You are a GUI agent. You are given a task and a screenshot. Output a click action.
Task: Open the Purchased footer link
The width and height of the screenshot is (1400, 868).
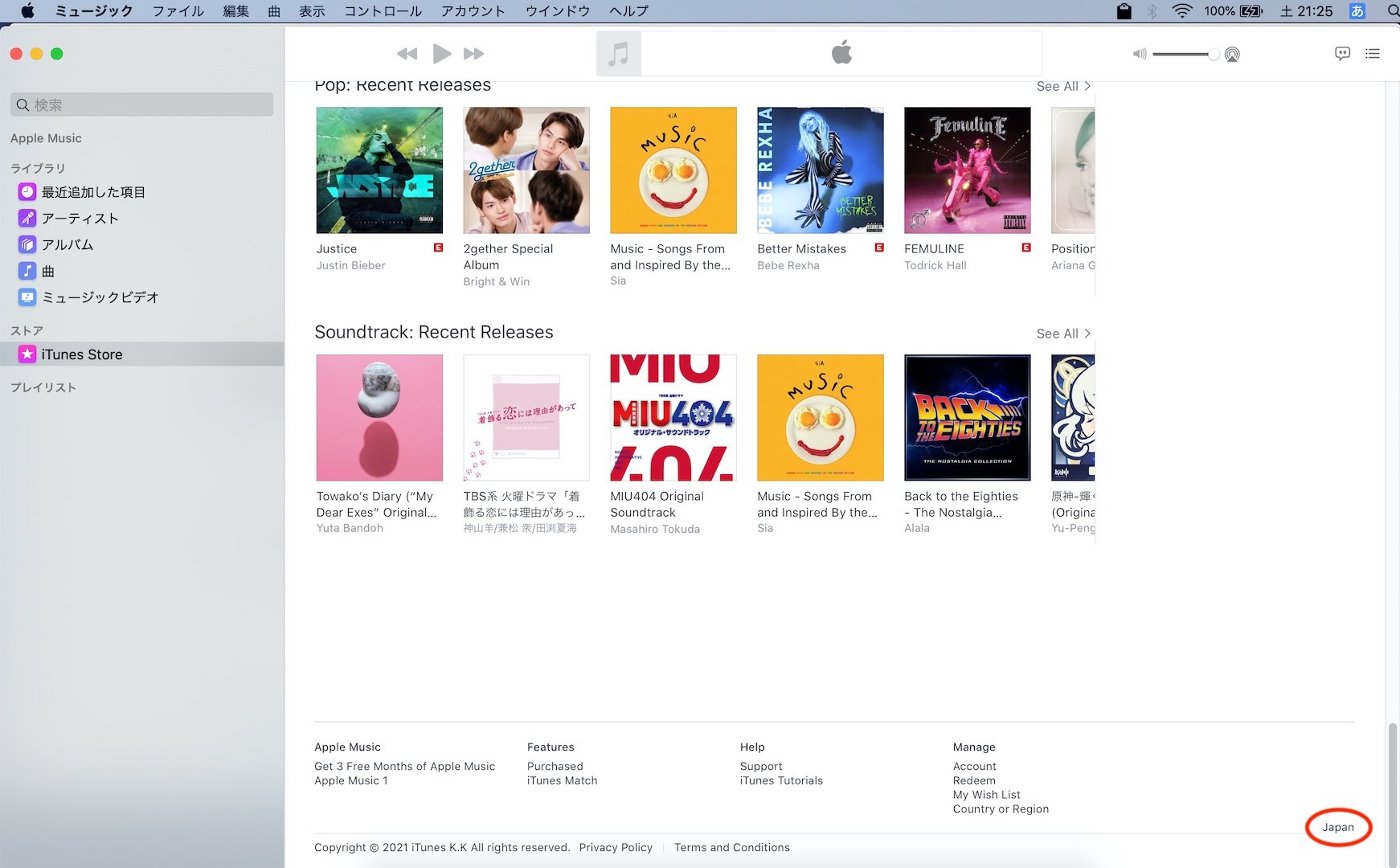coord(555,767)
